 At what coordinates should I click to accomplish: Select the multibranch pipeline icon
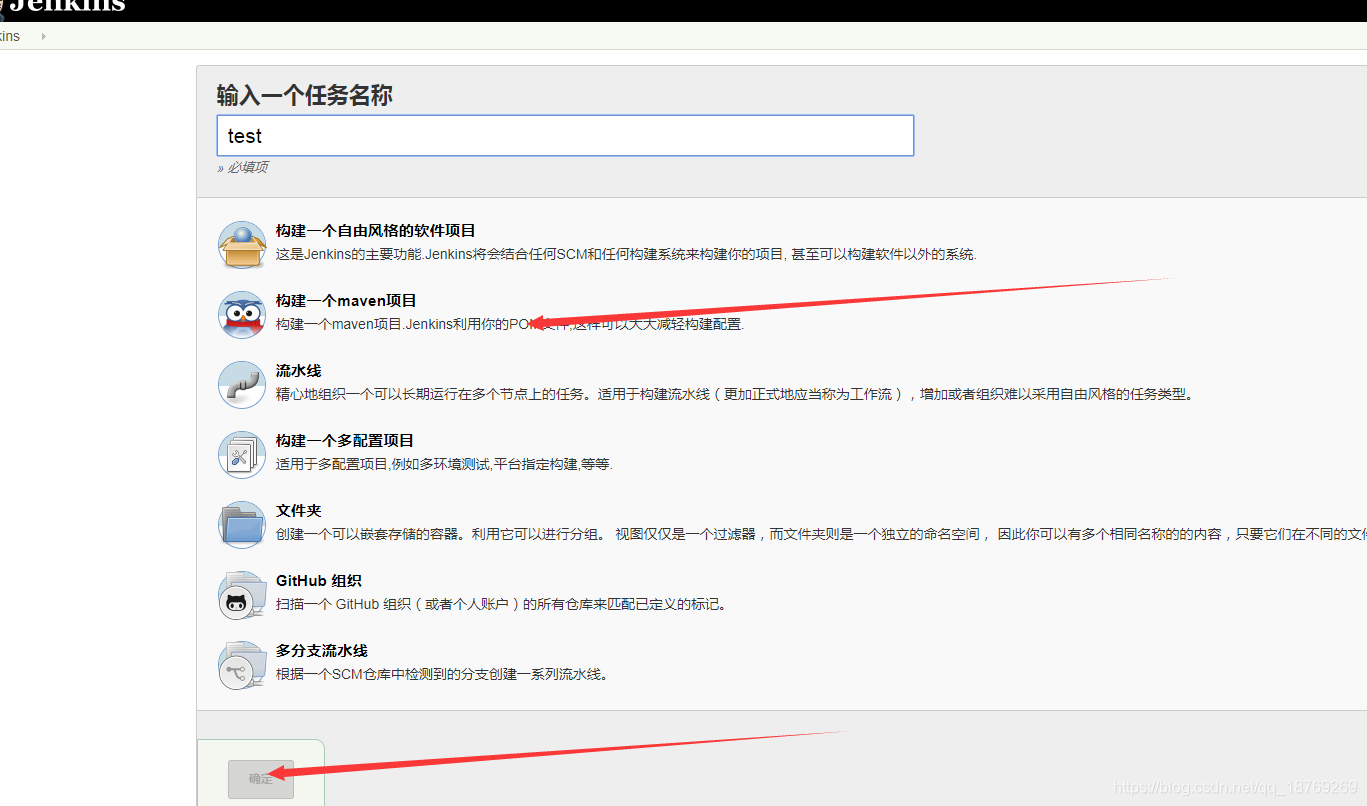(x=242, y=665)
